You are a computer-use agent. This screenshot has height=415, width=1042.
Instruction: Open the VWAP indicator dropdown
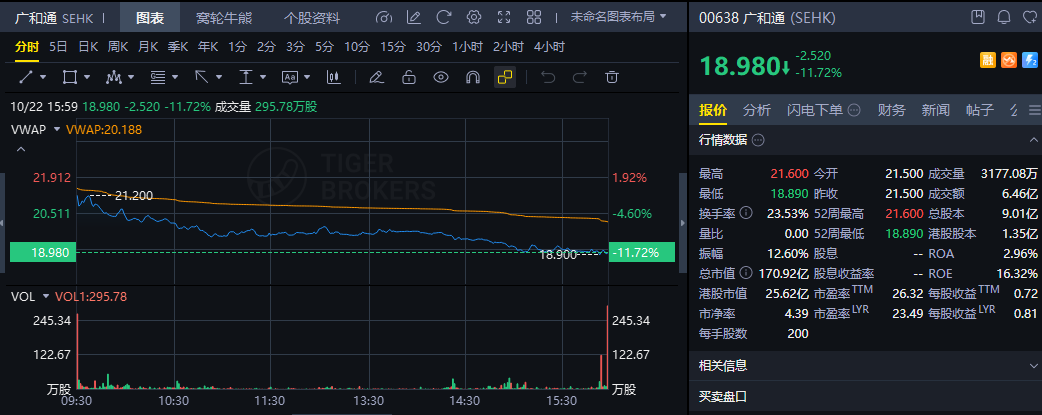coord(56,129)
